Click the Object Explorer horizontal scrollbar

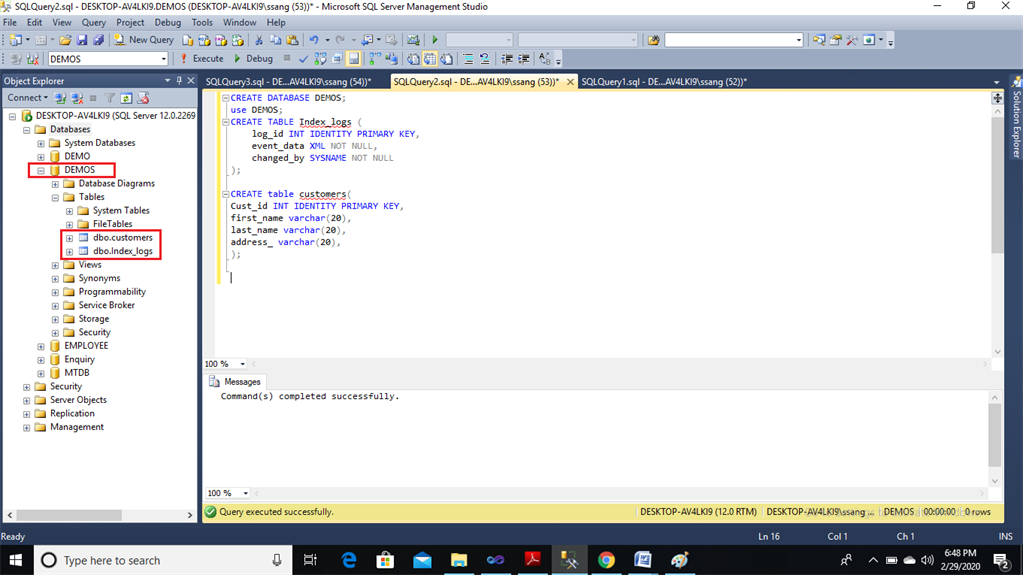click(69, 515)
